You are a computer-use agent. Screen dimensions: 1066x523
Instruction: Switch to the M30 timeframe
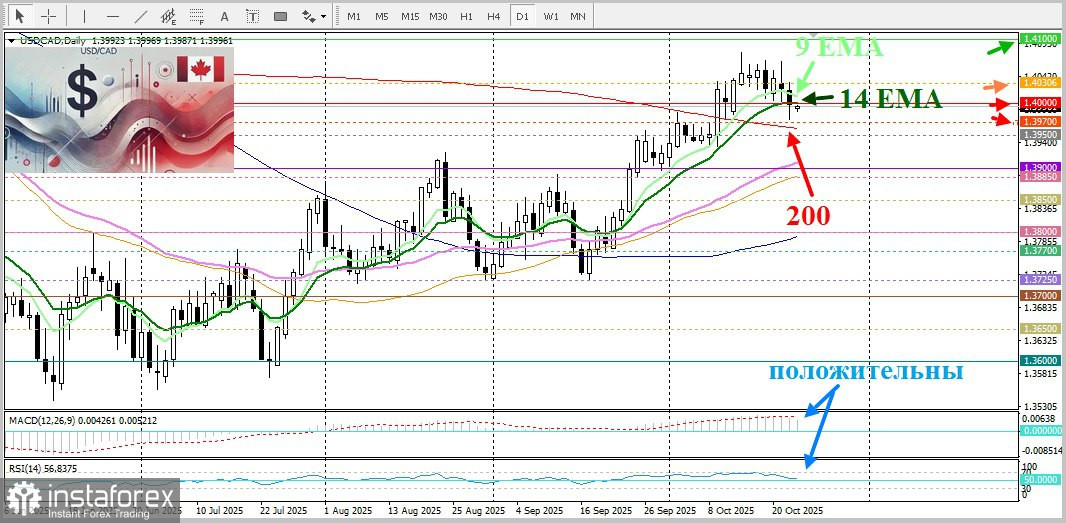[x=438, y=16]
